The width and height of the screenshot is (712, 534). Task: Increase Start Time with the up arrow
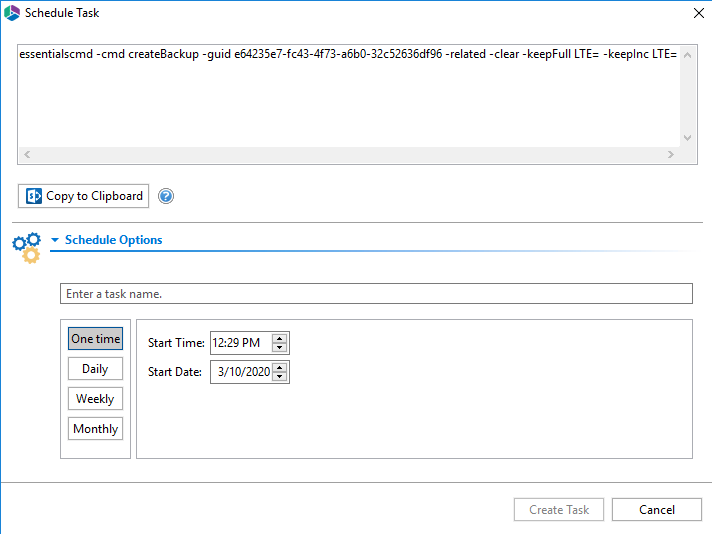point(280,338)
